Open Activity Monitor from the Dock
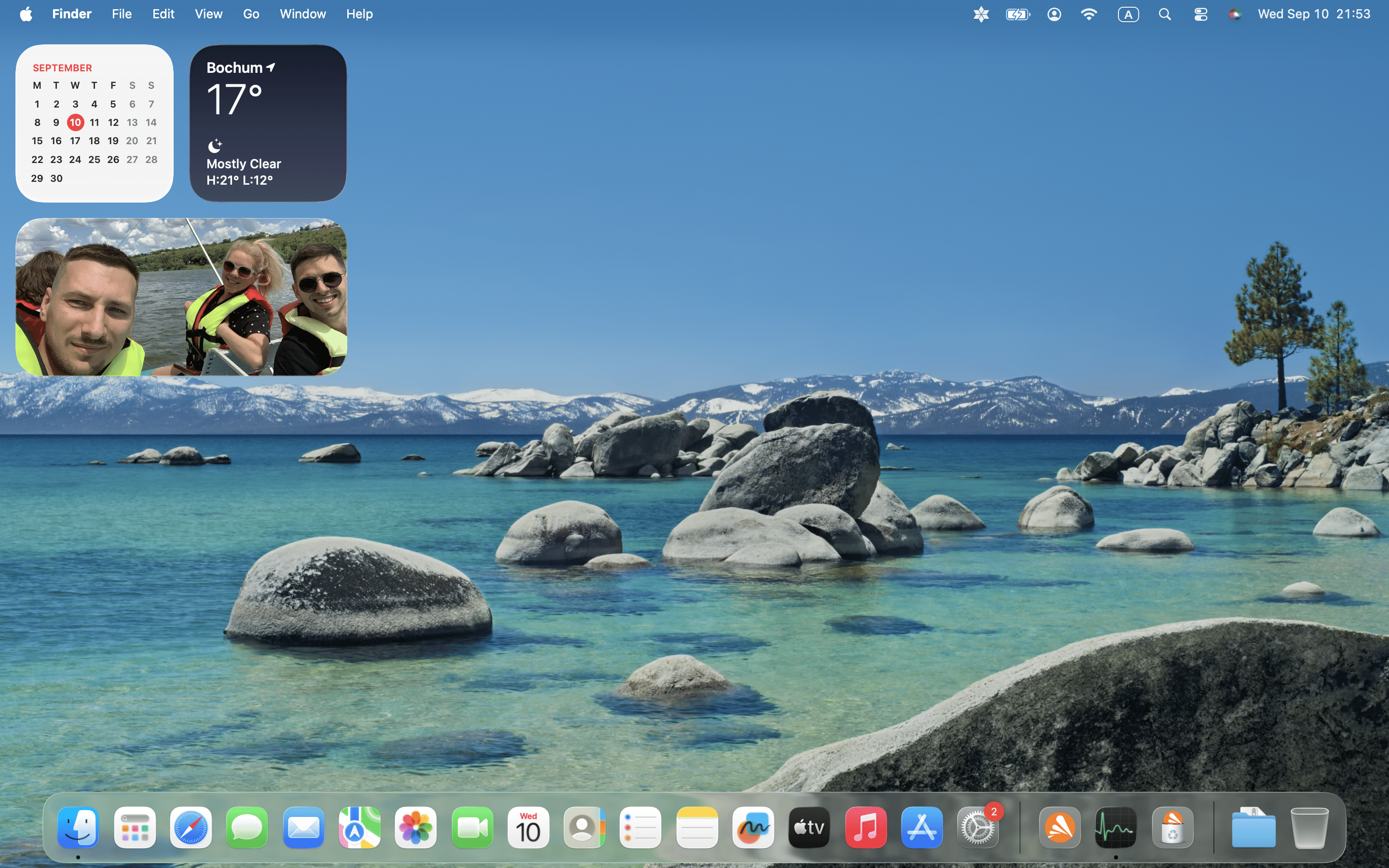 pos(1116,827)
